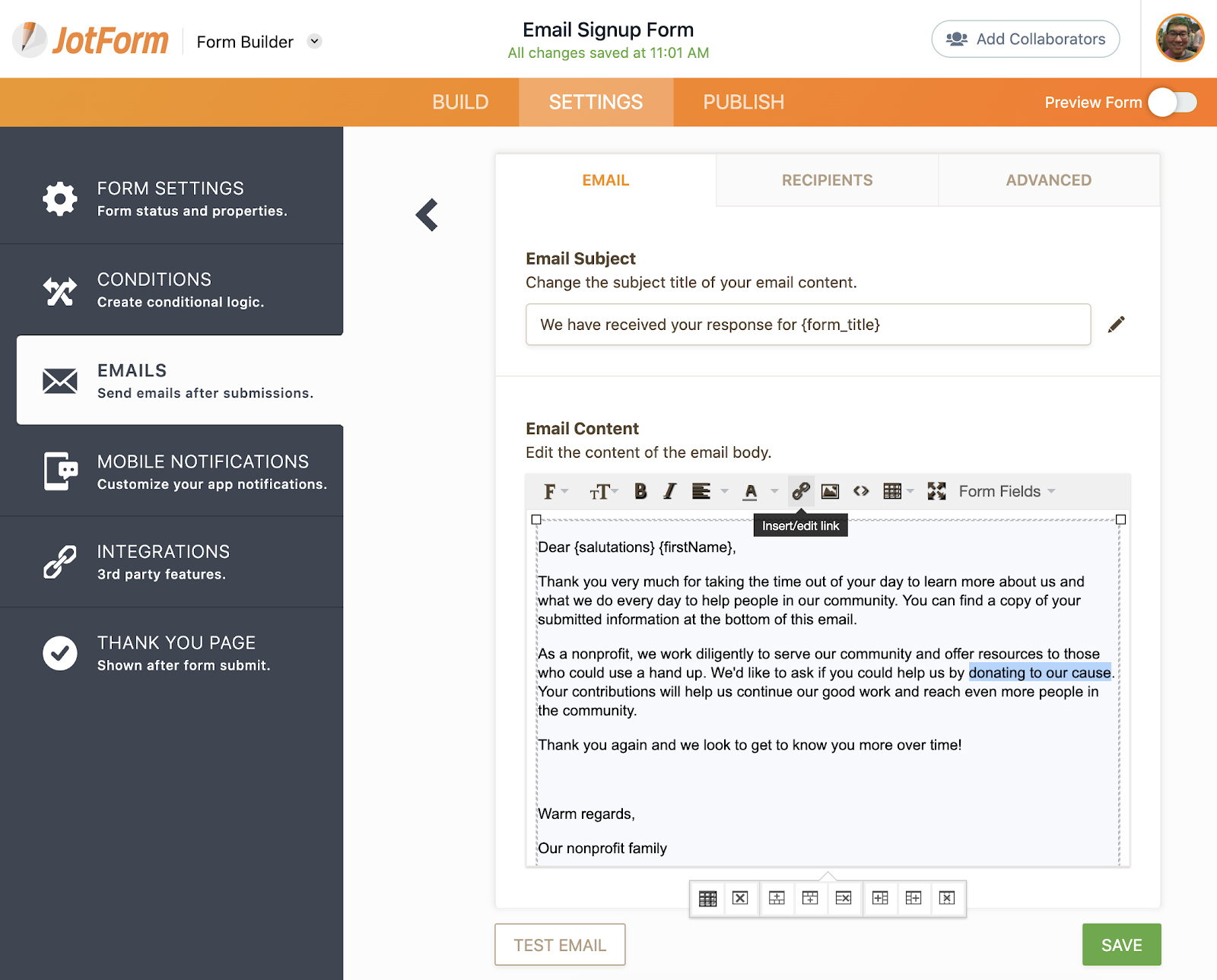Click the top-left resize handle of the editor table

click(x=536, y=519)
